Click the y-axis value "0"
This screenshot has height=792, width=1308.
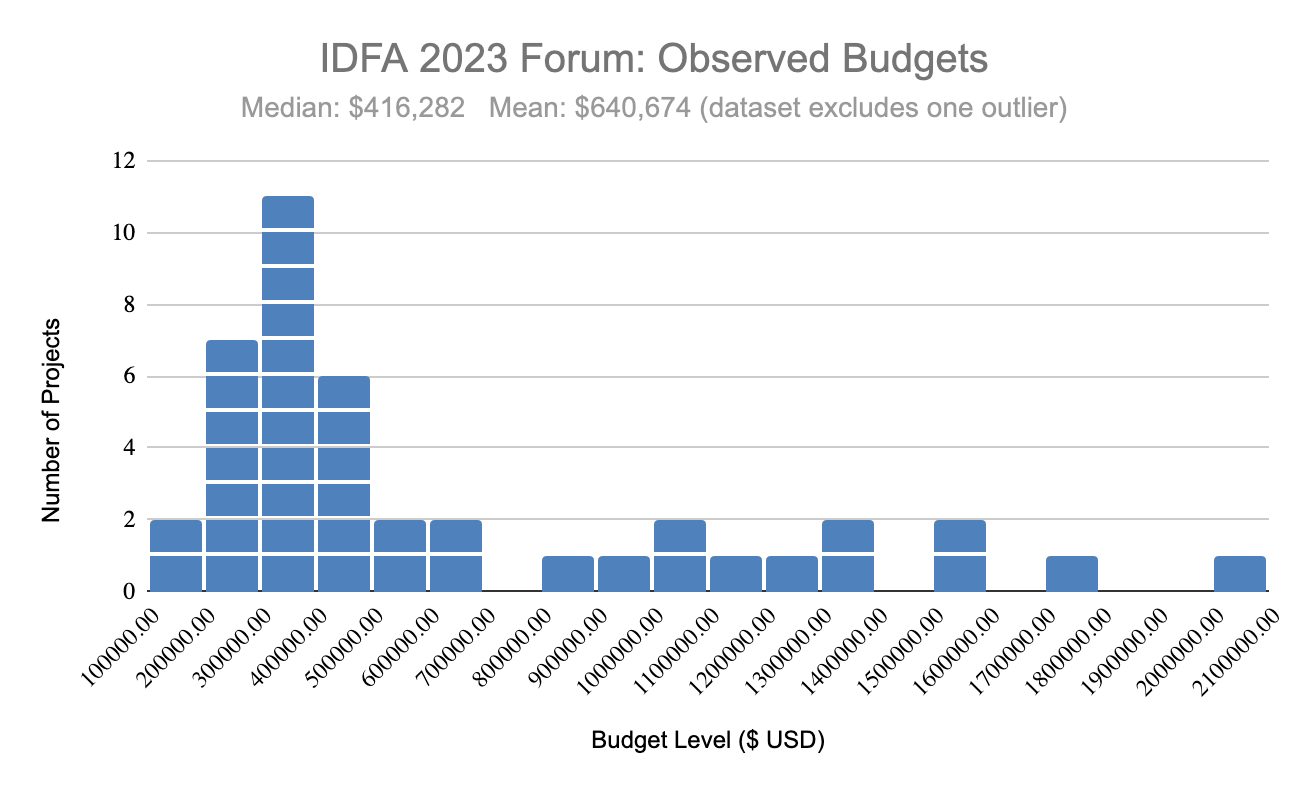pos(129,592)
